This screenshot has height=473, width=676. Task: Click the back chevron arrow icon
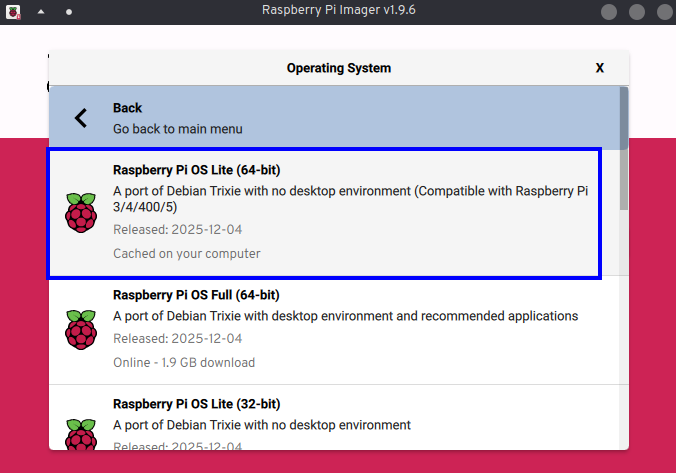pos(81,118)
